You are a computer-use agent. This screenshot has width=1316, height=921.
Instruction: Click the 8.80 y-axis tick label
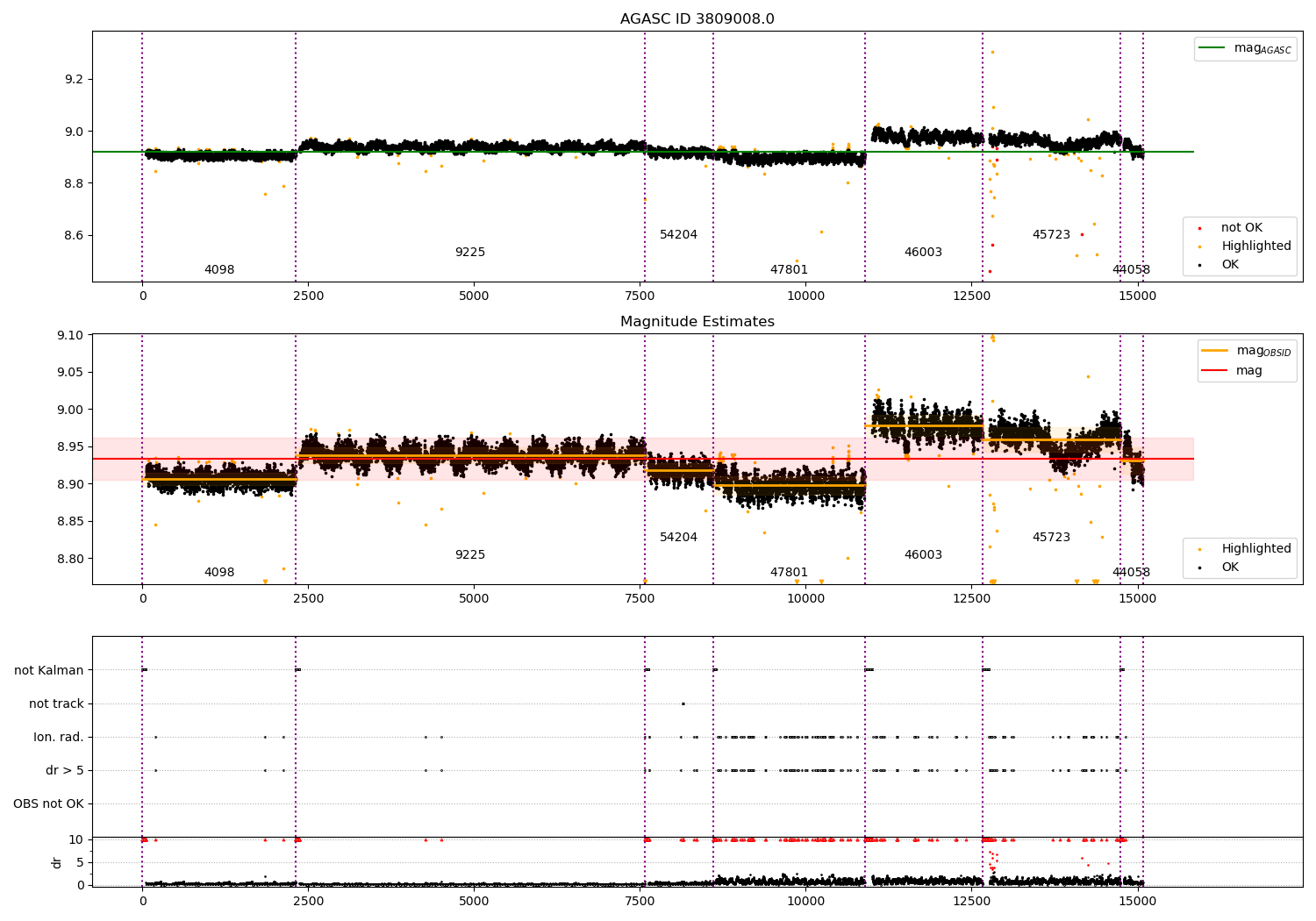point(71,559)
